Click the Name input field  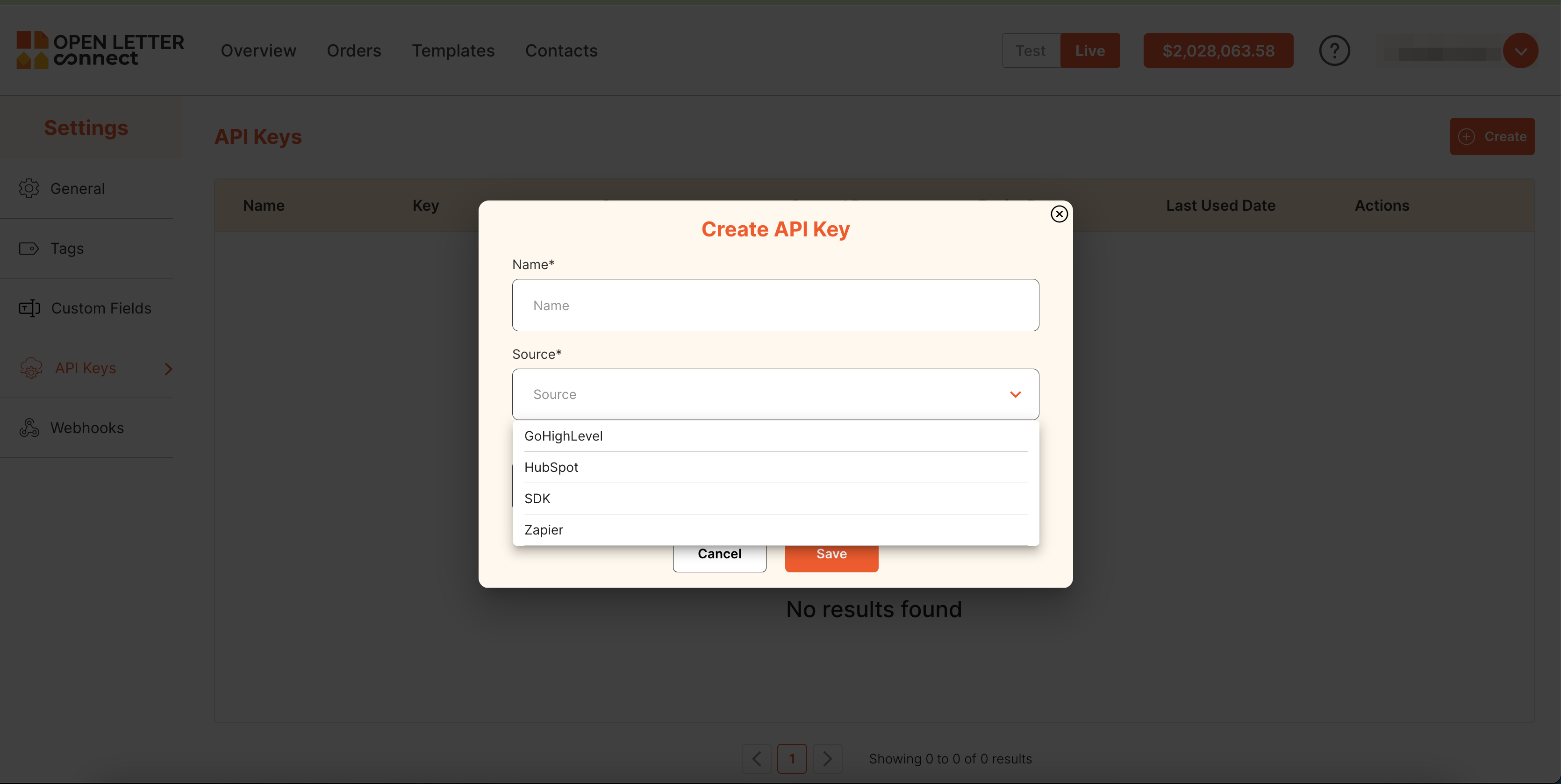coord(776,306)
